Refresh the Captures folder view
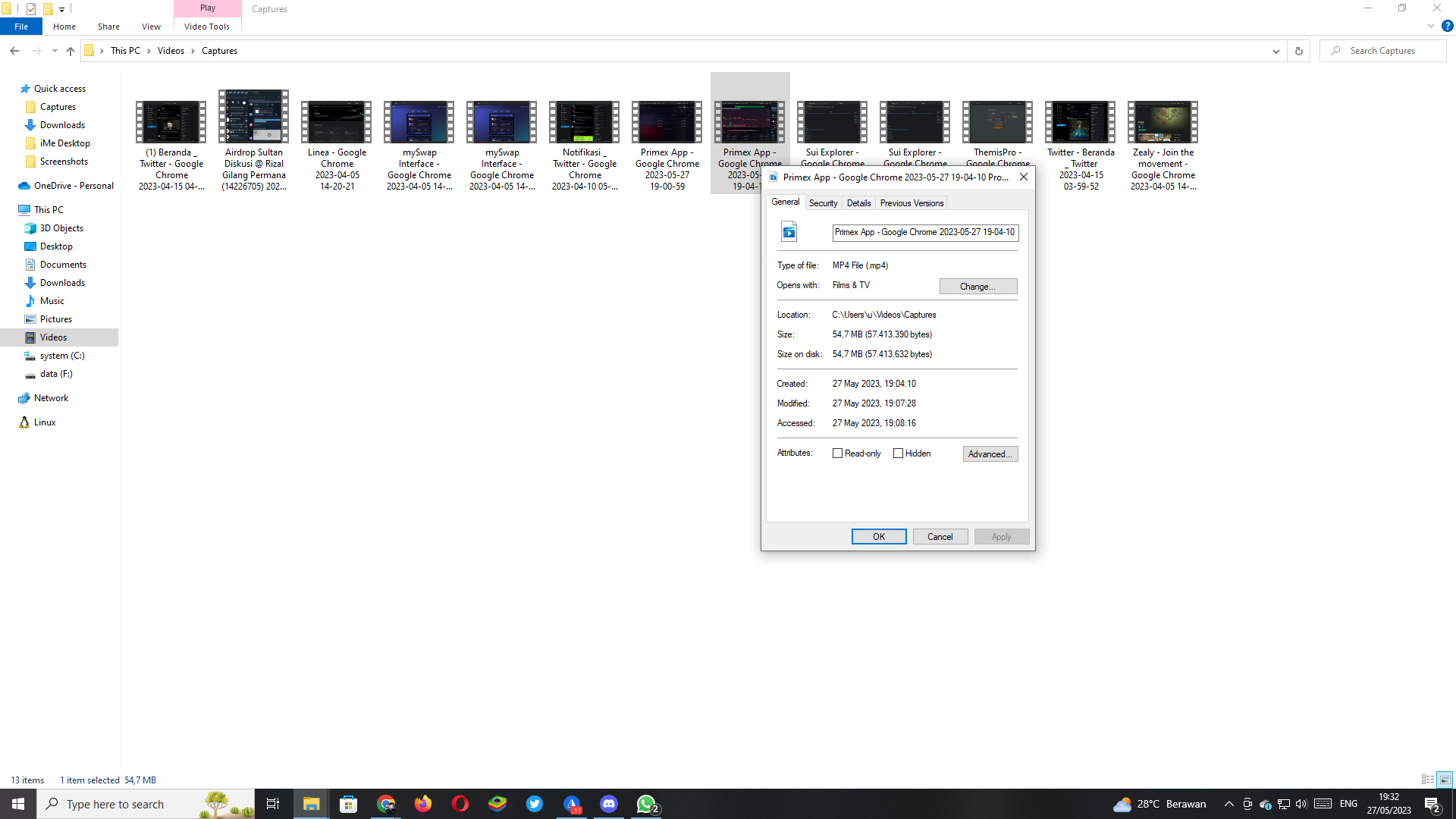The image size is (1456, 819). tap(1298, 51)
